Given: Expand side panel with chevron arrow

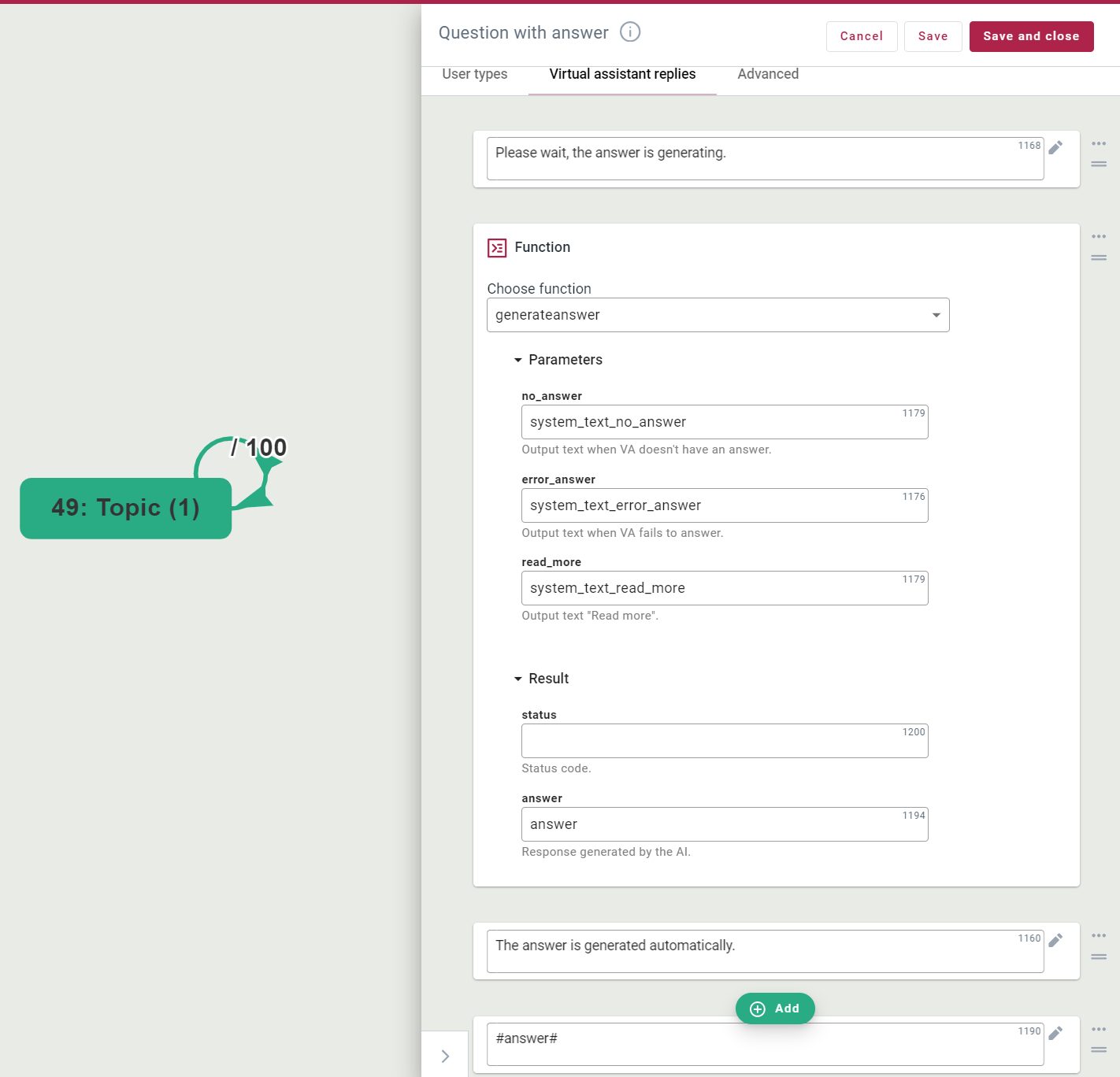Looking at the screenshot, I should 445,1056.
